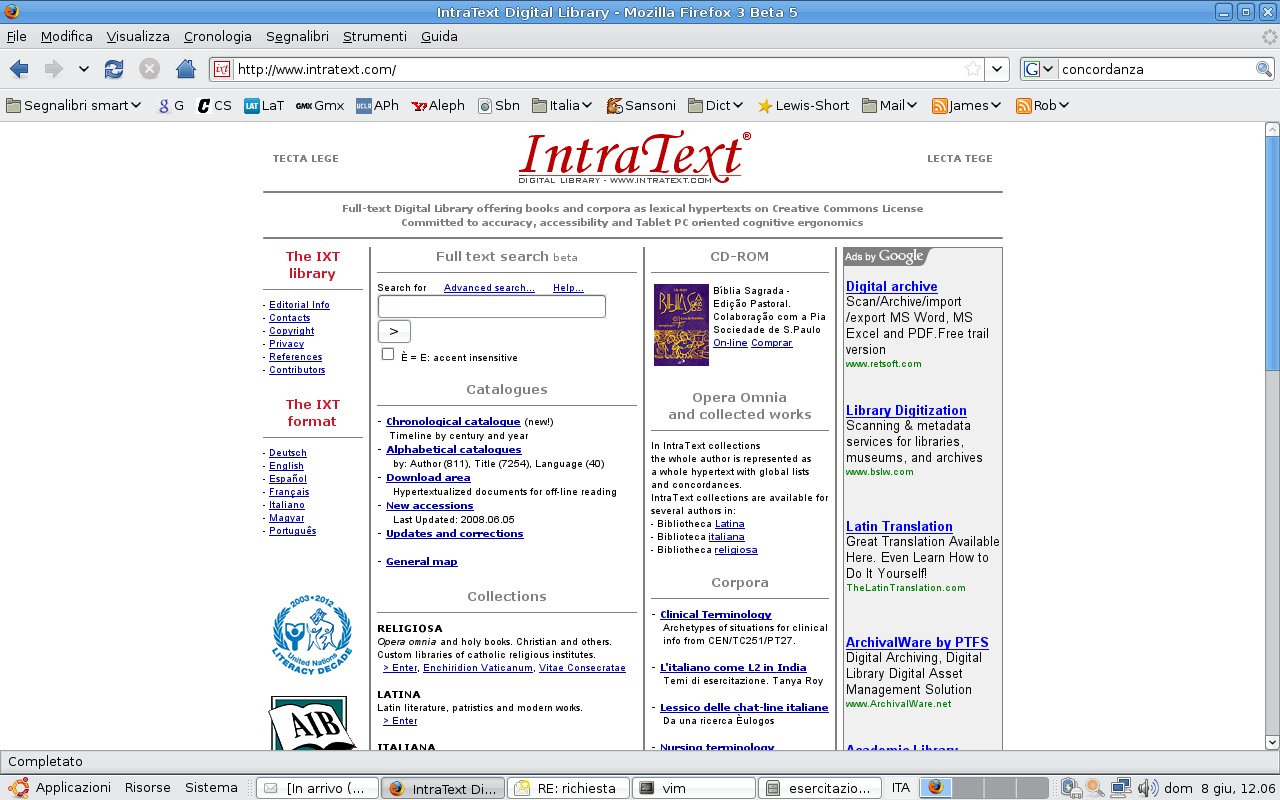Open the Segnalibri menu

pos(297,36)
